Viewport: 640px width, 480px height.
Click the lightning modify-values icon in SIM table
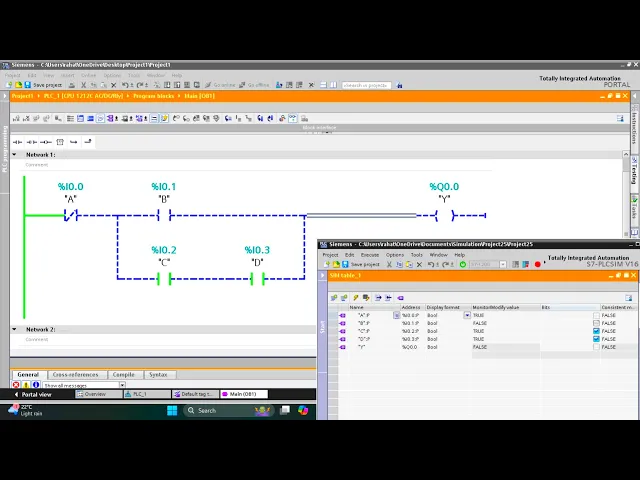(x=356, y=298)
